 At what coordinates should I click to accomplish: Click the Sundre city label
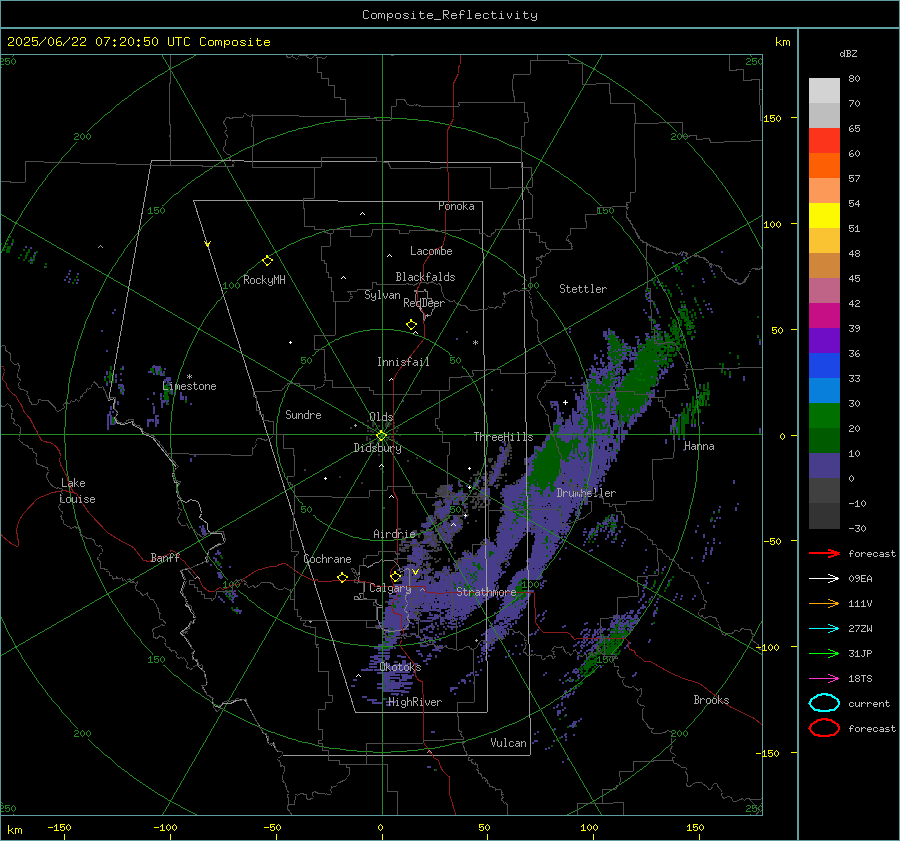tap(303, 415)
